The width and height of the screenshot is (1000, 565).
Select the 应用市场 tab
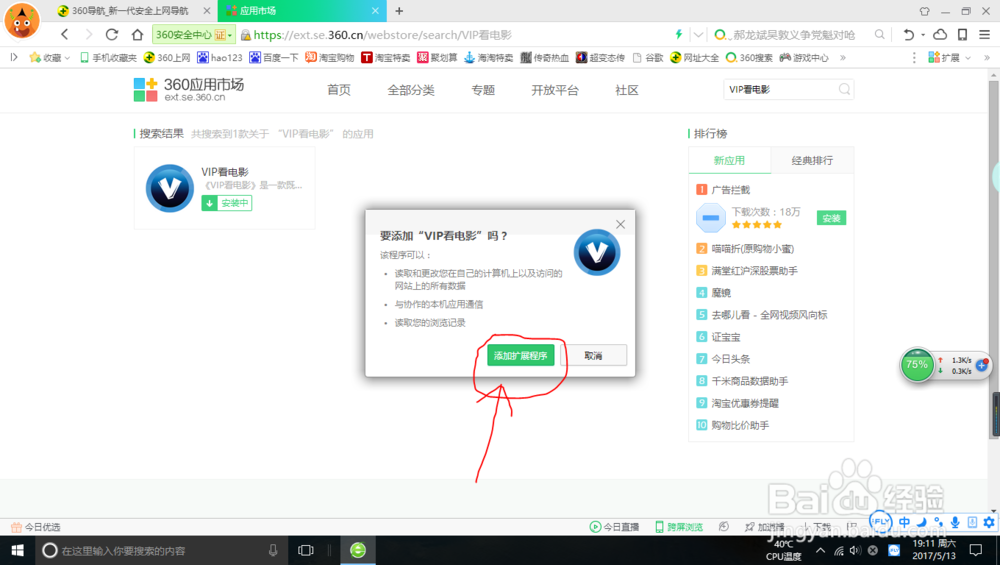point(302,11)
